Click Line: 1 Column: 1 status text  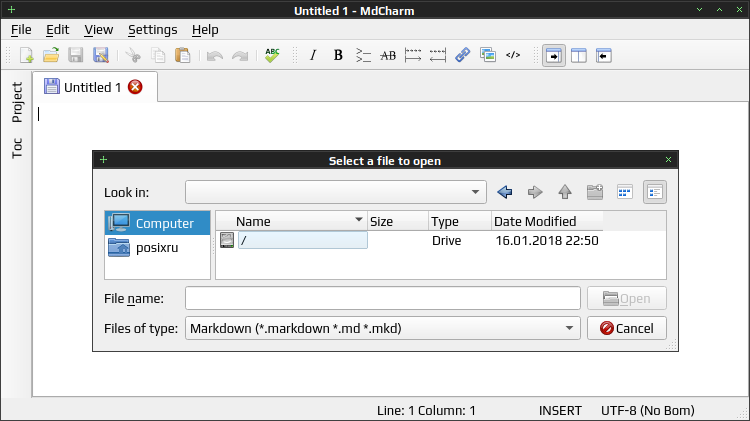click(426, 410)
